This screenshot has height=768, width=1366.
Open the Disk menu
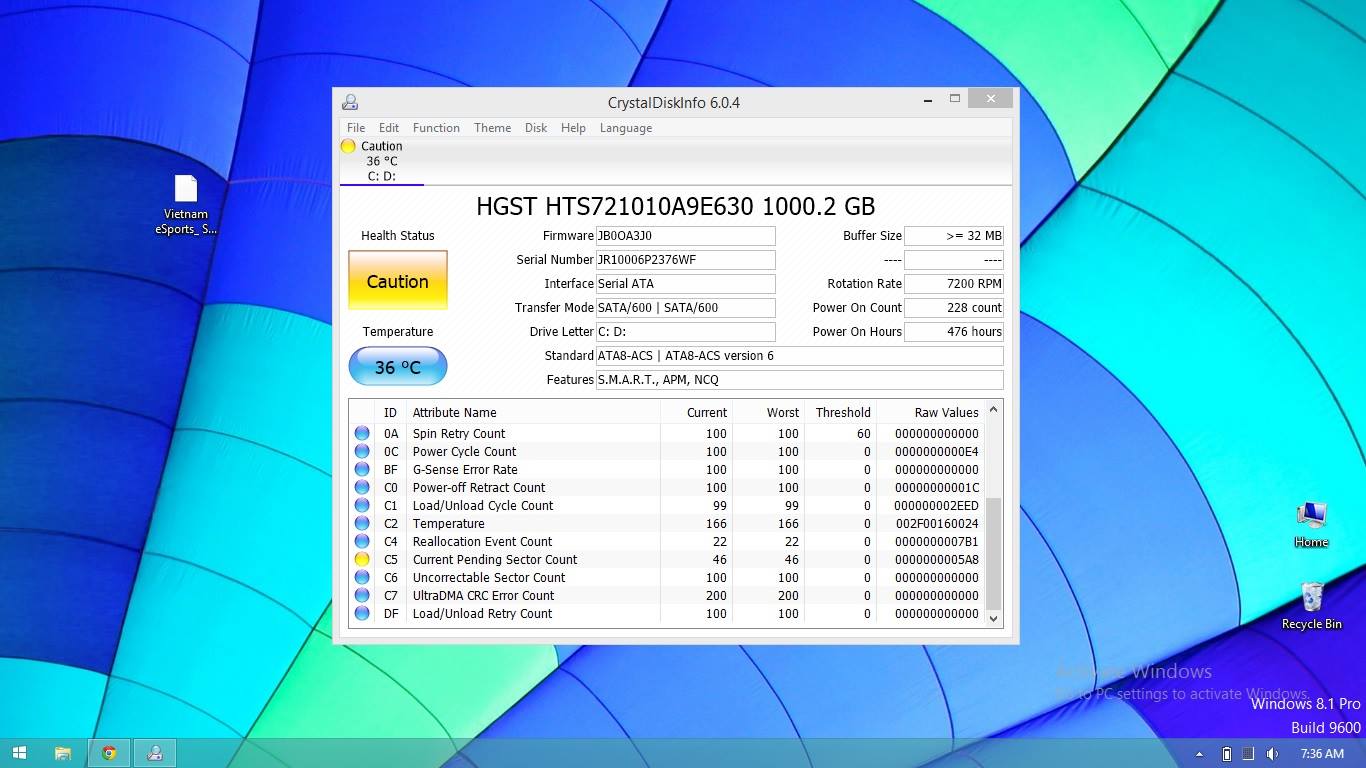[536, 128]
